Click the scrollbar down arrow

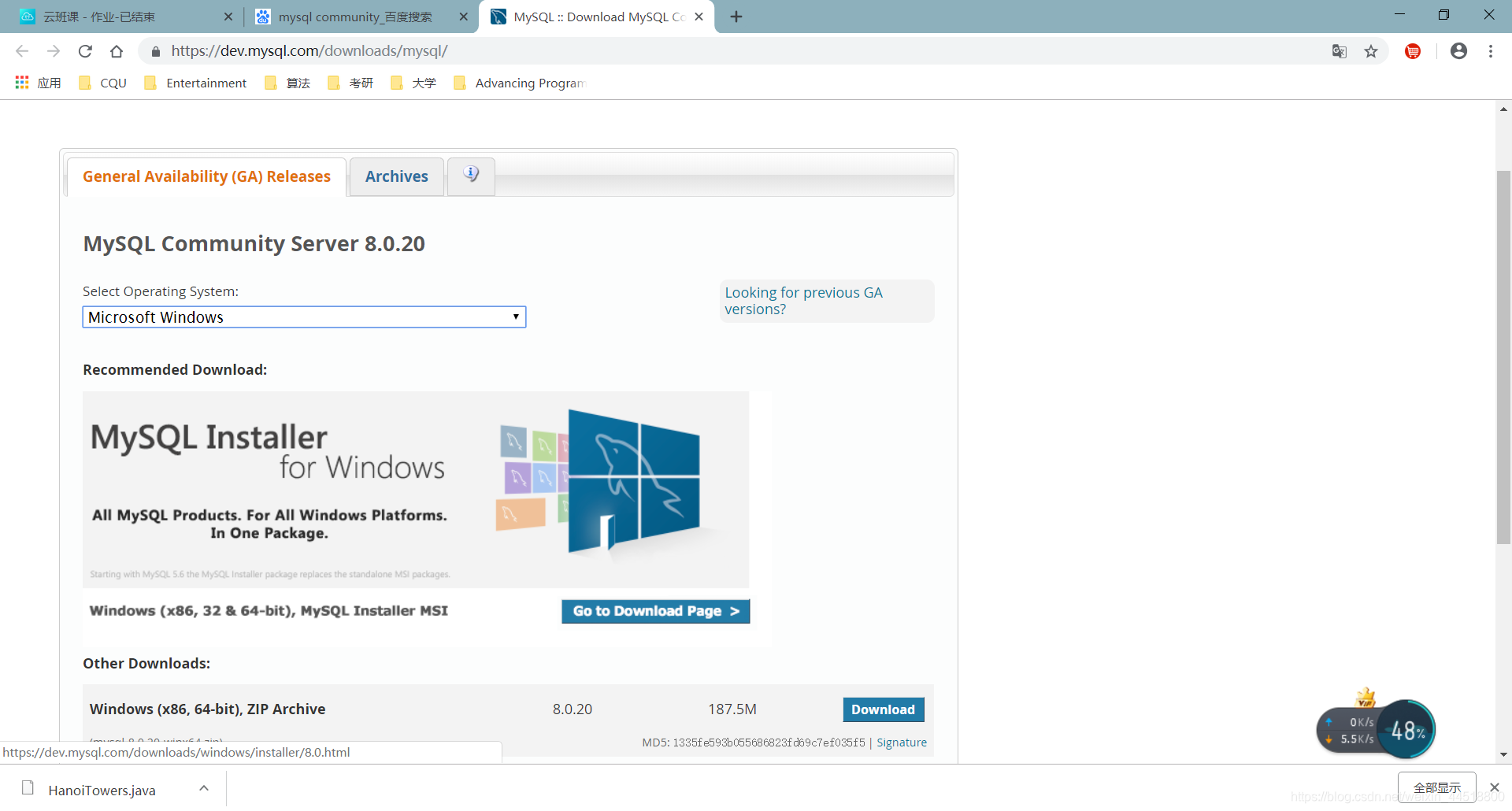[1503, 754]
